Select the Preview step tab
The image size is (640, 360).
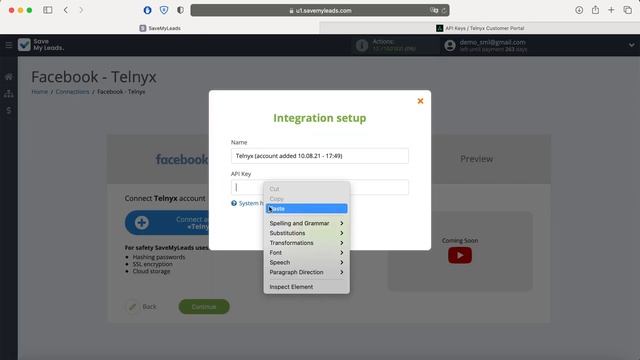click(x=476, y=159)
